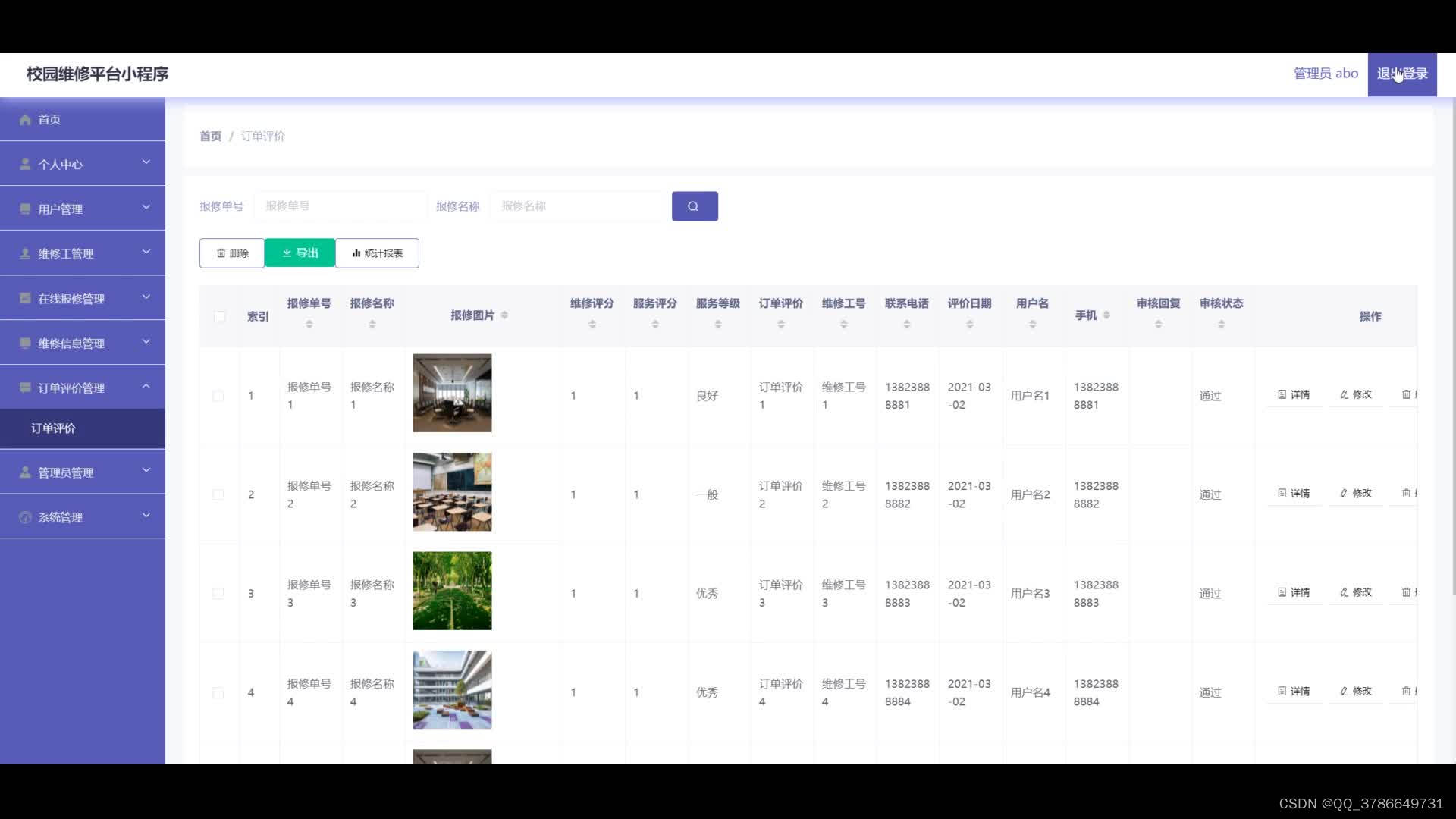Click 修改 for row 用户名4
1456x819 pixels.
coord(1356,691)
